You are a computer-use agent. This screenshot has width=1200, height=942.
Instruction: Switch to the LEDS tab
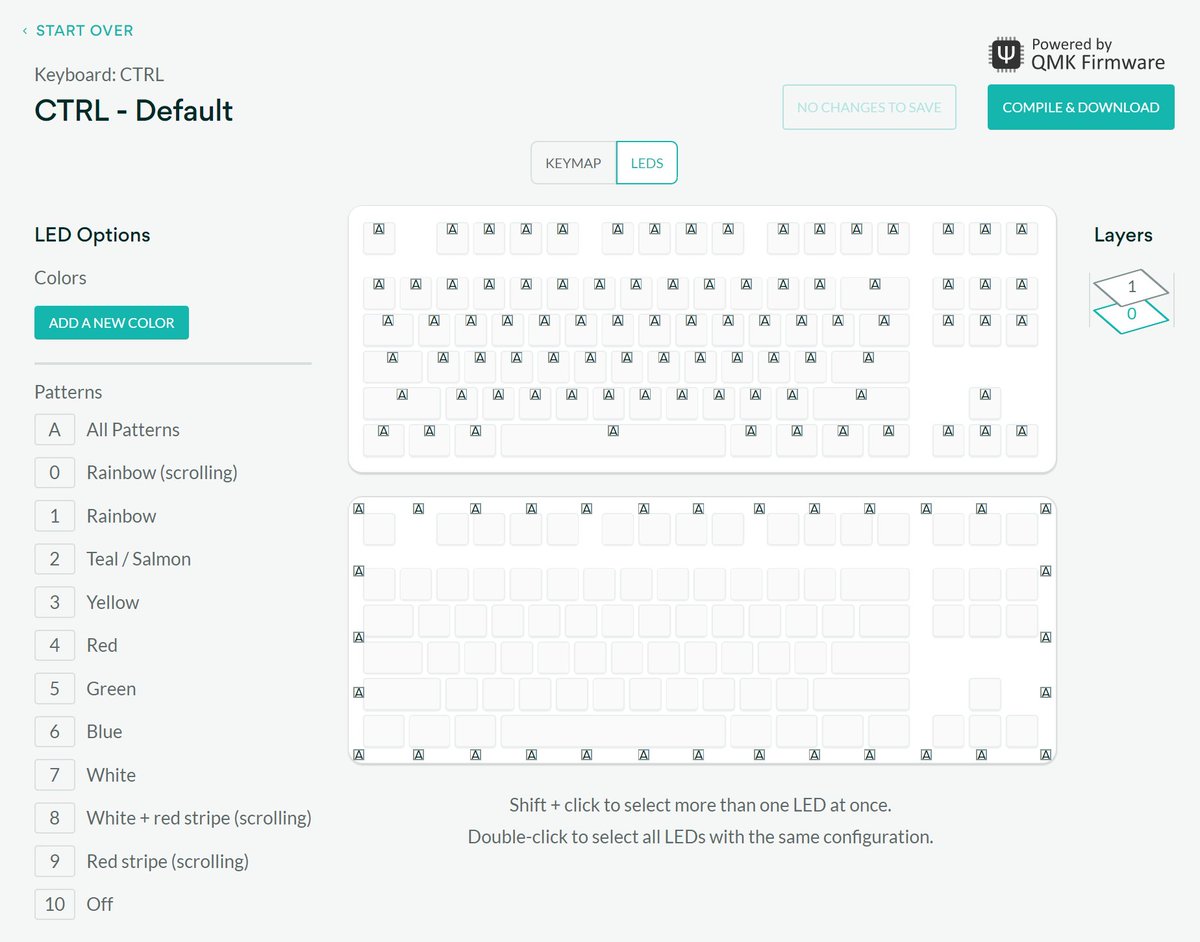[x=647, y=163]
